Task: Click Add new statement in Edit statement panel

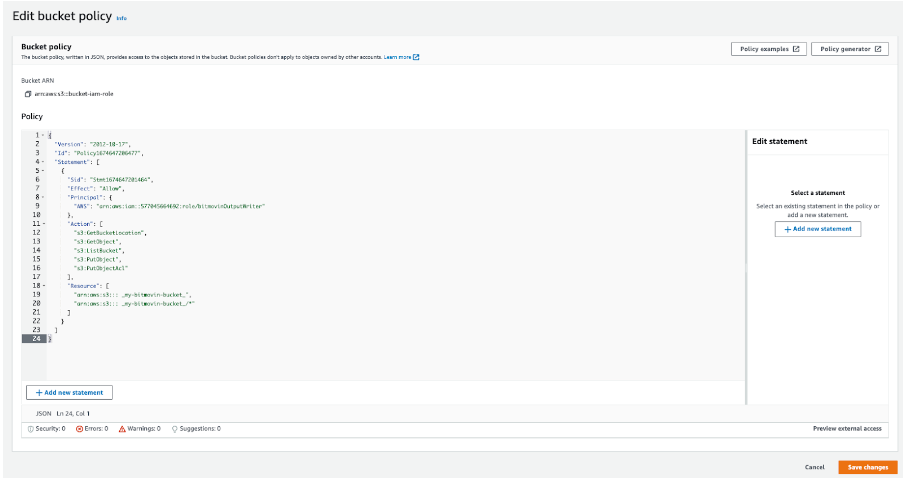Action: tap(818, 229)
